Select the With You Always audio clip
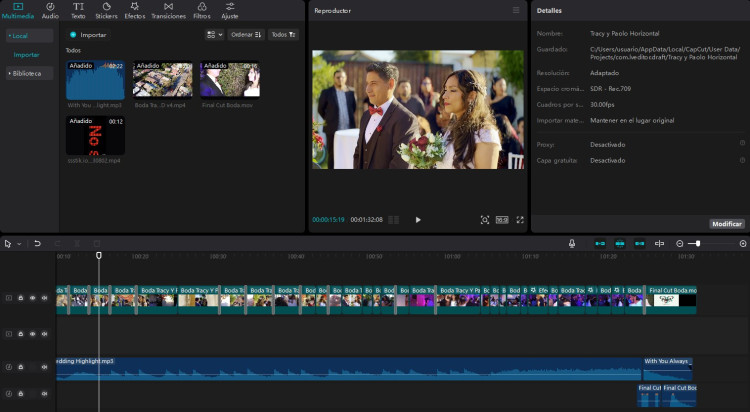 click(x=667, y=369)
